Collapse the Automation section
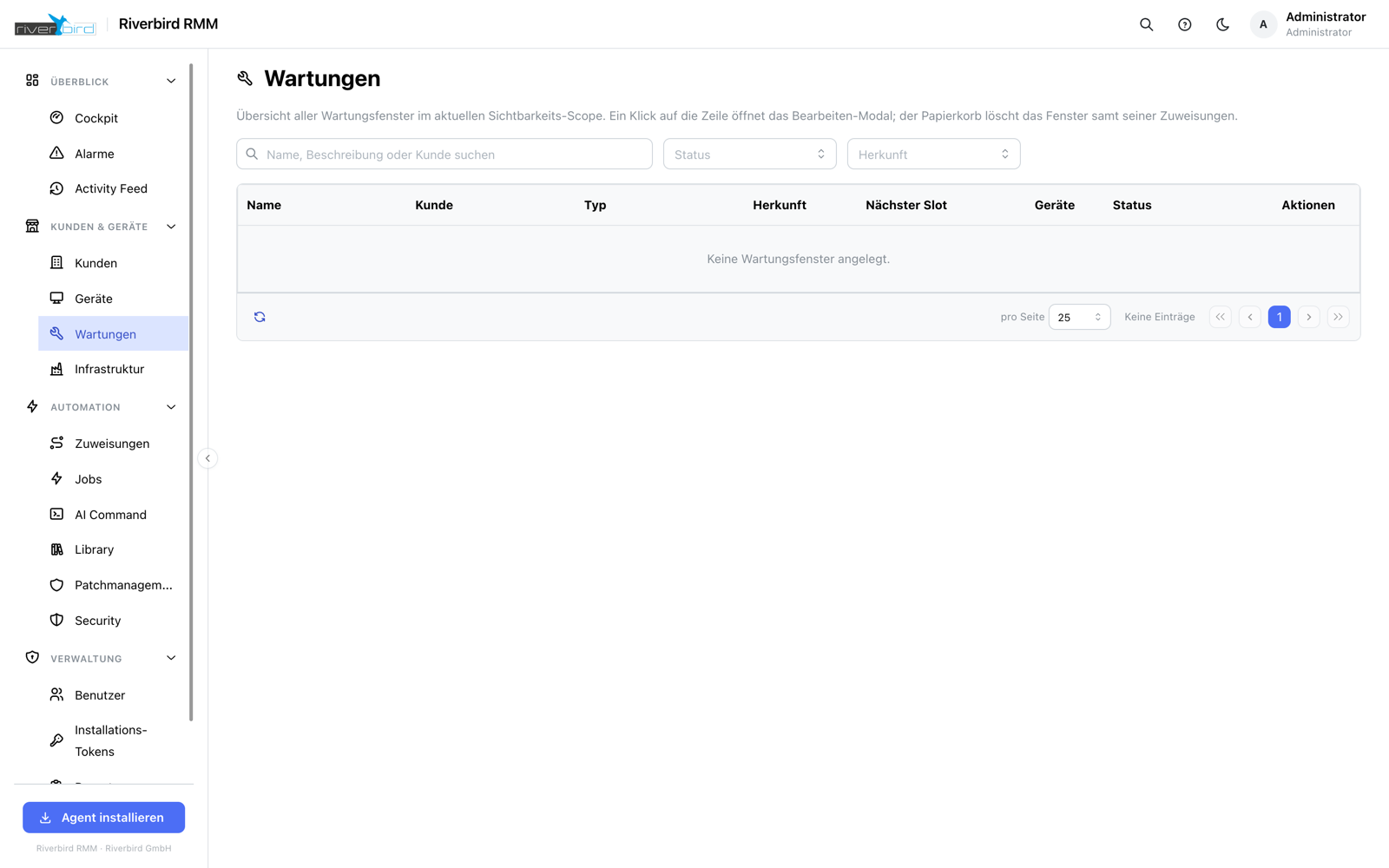The width and height of the screenshot is (1389, 868). (x=171, y=407)
